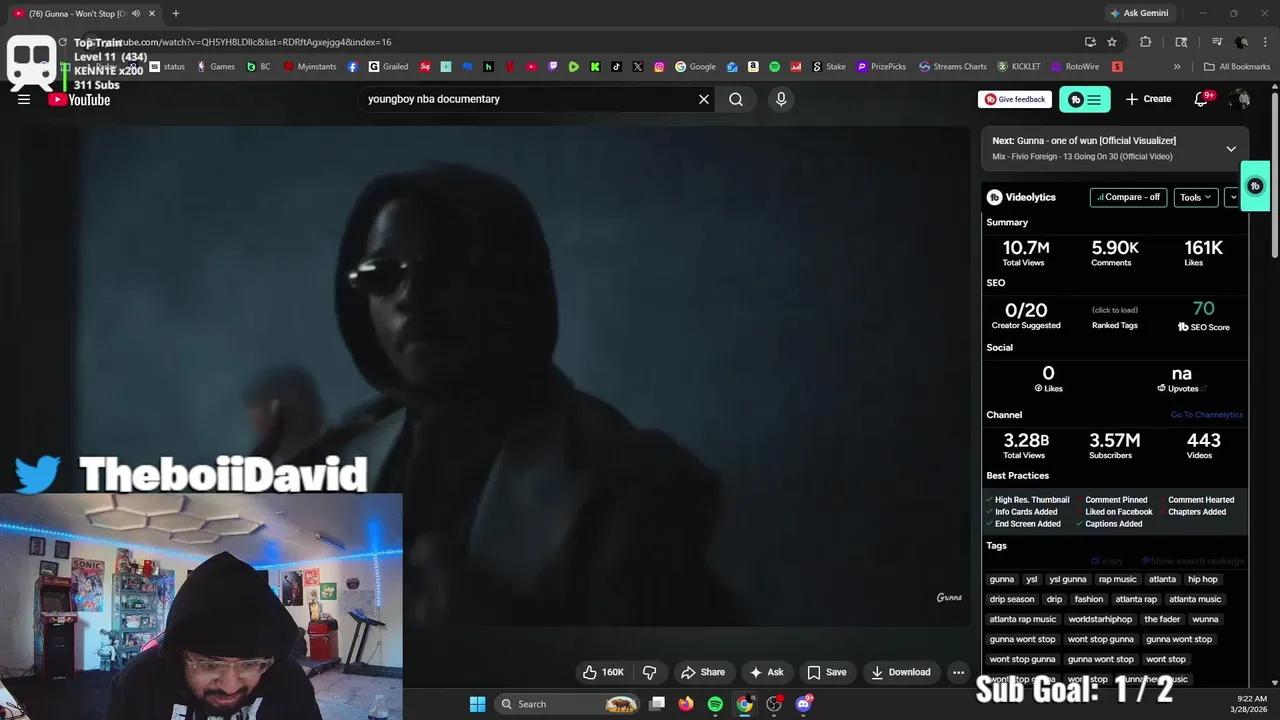Click the Create button
Viewport: 1280px width, 720px height.
pyautogui.click(x=1148, y=99)
